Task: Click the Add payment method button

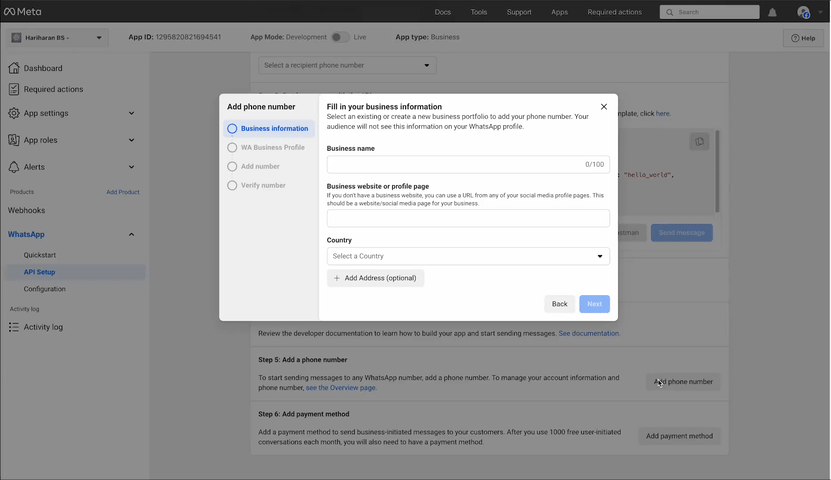Action: 679,436
